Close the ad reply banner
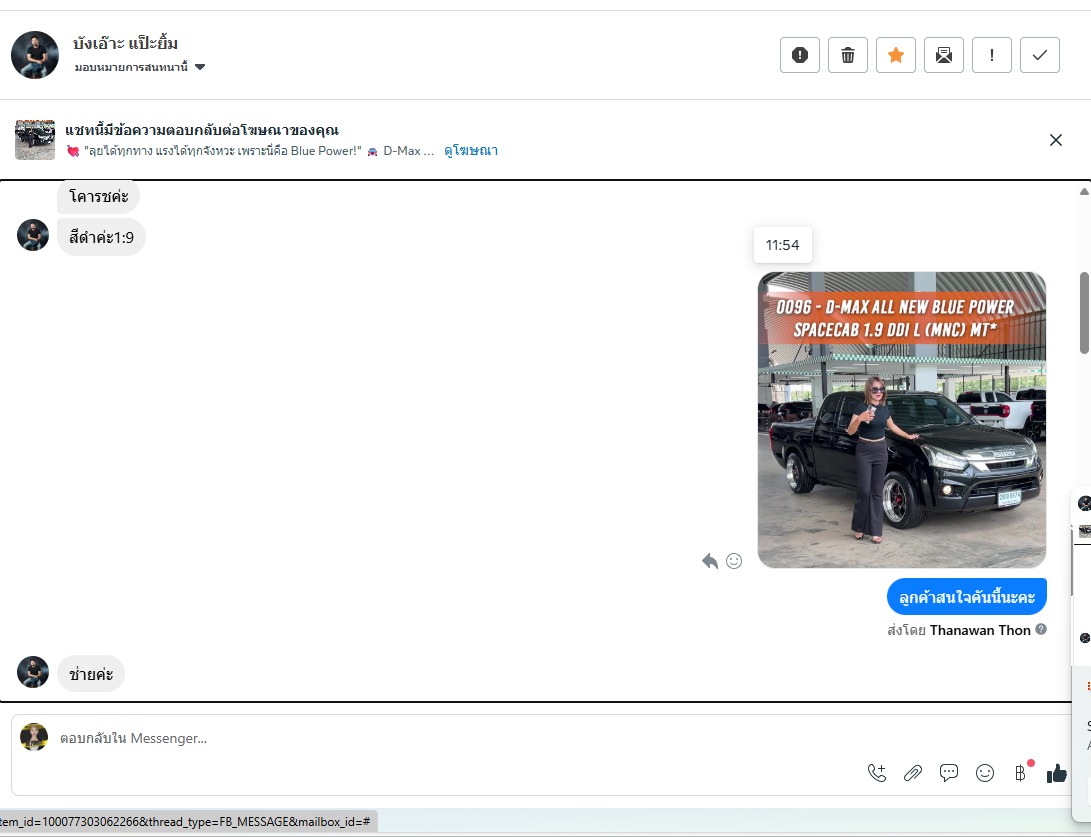 1056,140
